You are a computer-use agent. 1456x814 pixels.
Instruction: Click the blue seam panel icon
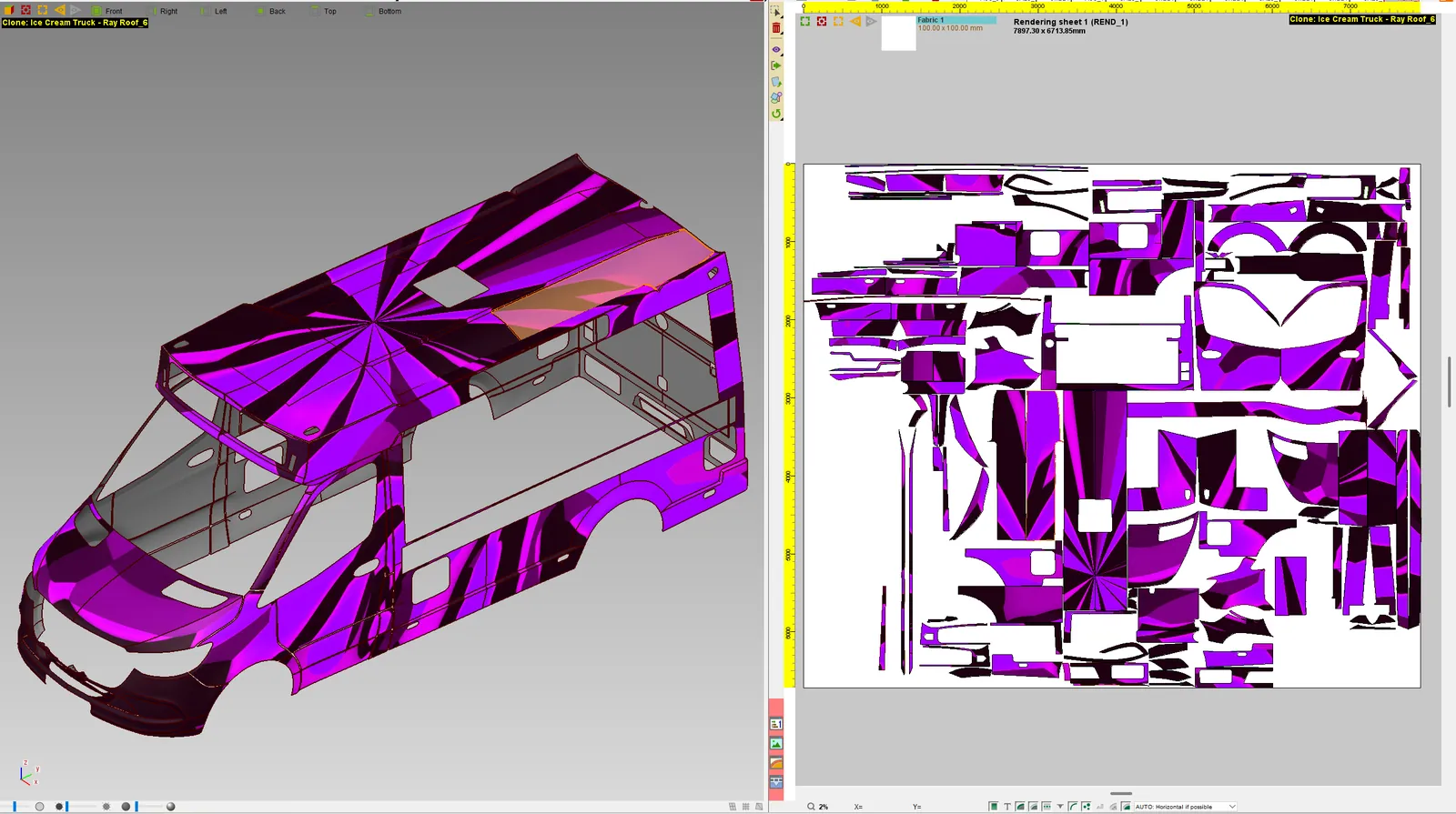(776, 782)
